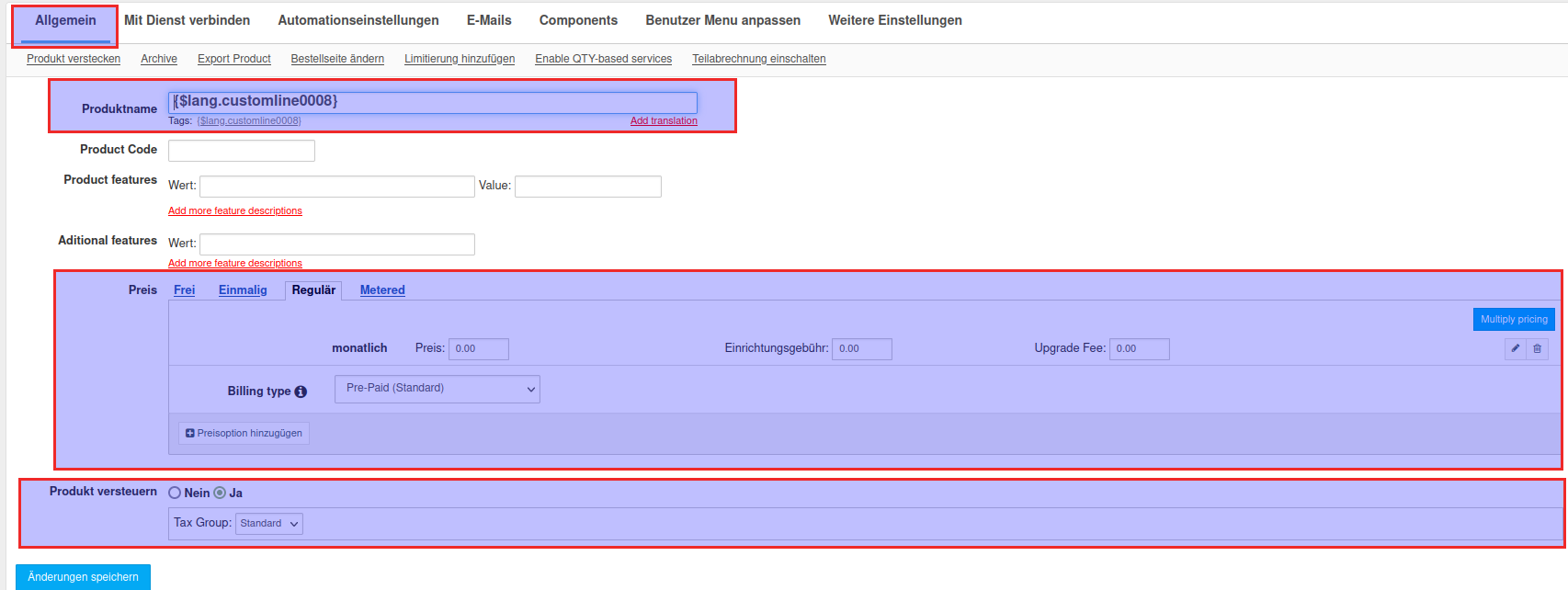Choose the Einmalig pricing tab
Image resolution: width=1568 pixels, height=590 pixels.
pos(243,290)
